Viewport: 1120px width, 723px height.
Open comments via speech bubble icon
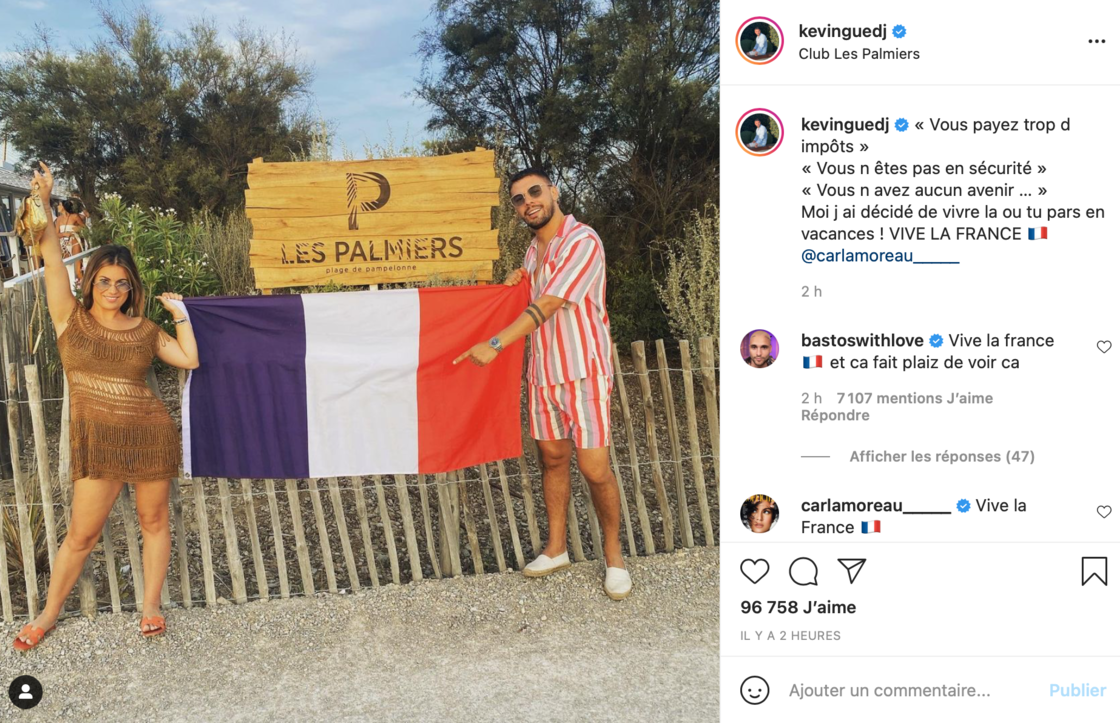pyautogui.click(x=803, y=572)
